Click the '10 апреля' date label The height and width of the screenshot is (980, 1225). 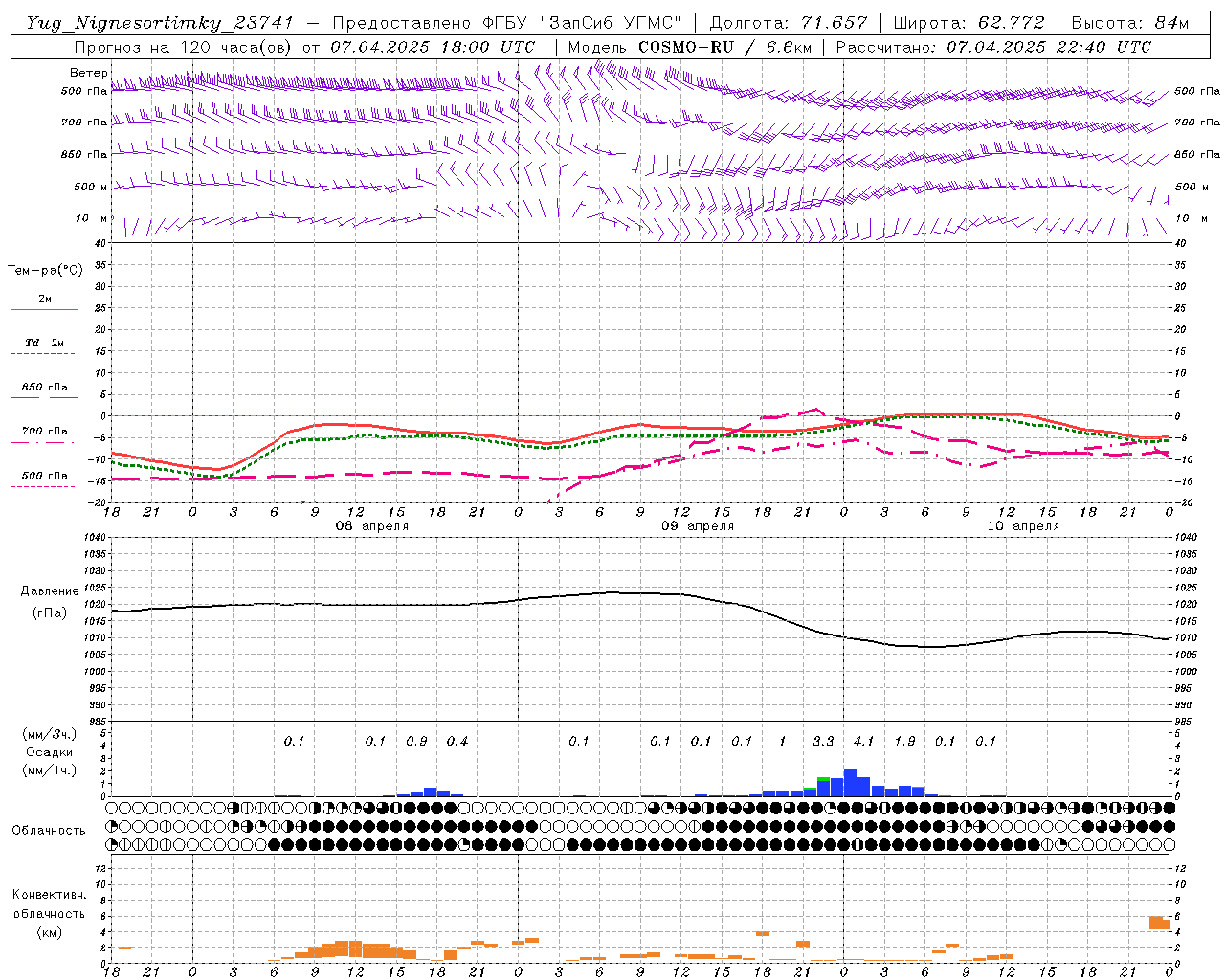[1023, 526]
